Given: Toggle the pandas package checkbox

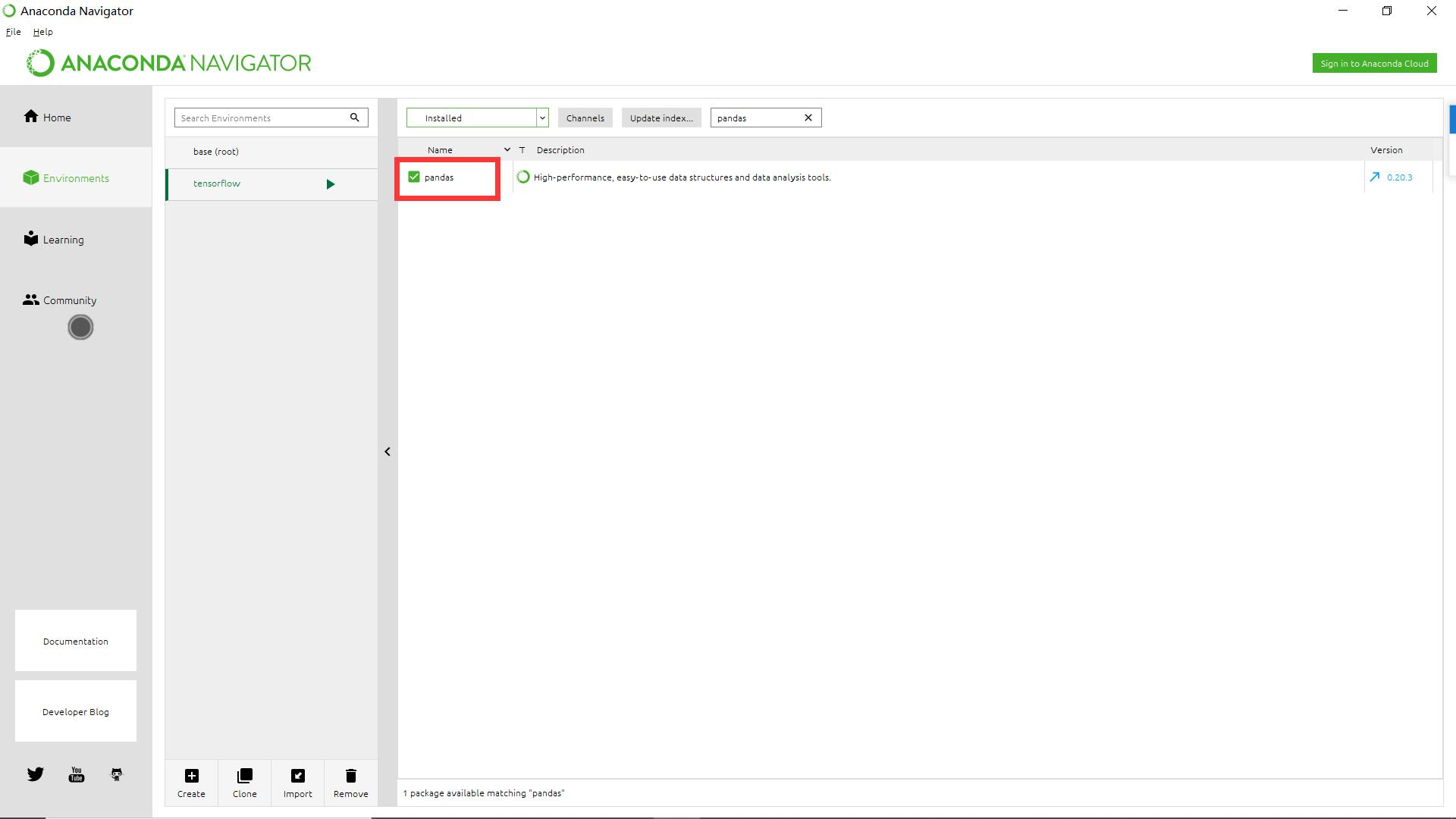Looking at the screenshot, I should [x=414, y=177].
